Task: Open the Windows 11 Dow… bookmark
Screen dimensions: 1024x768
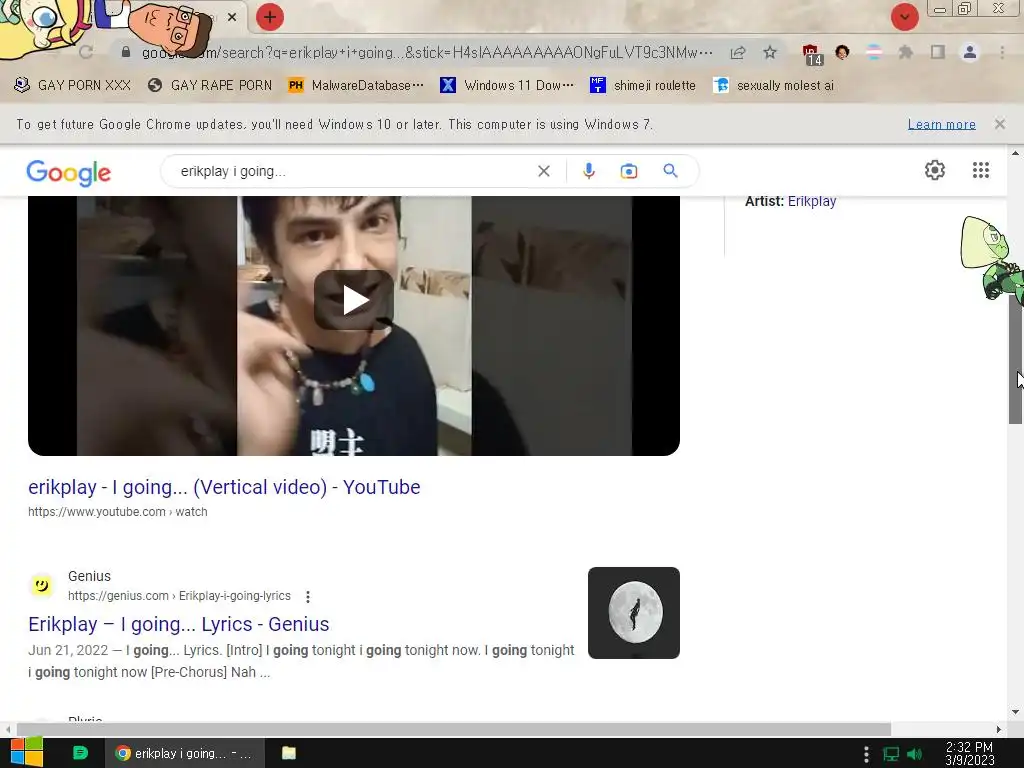Action: 507,86
